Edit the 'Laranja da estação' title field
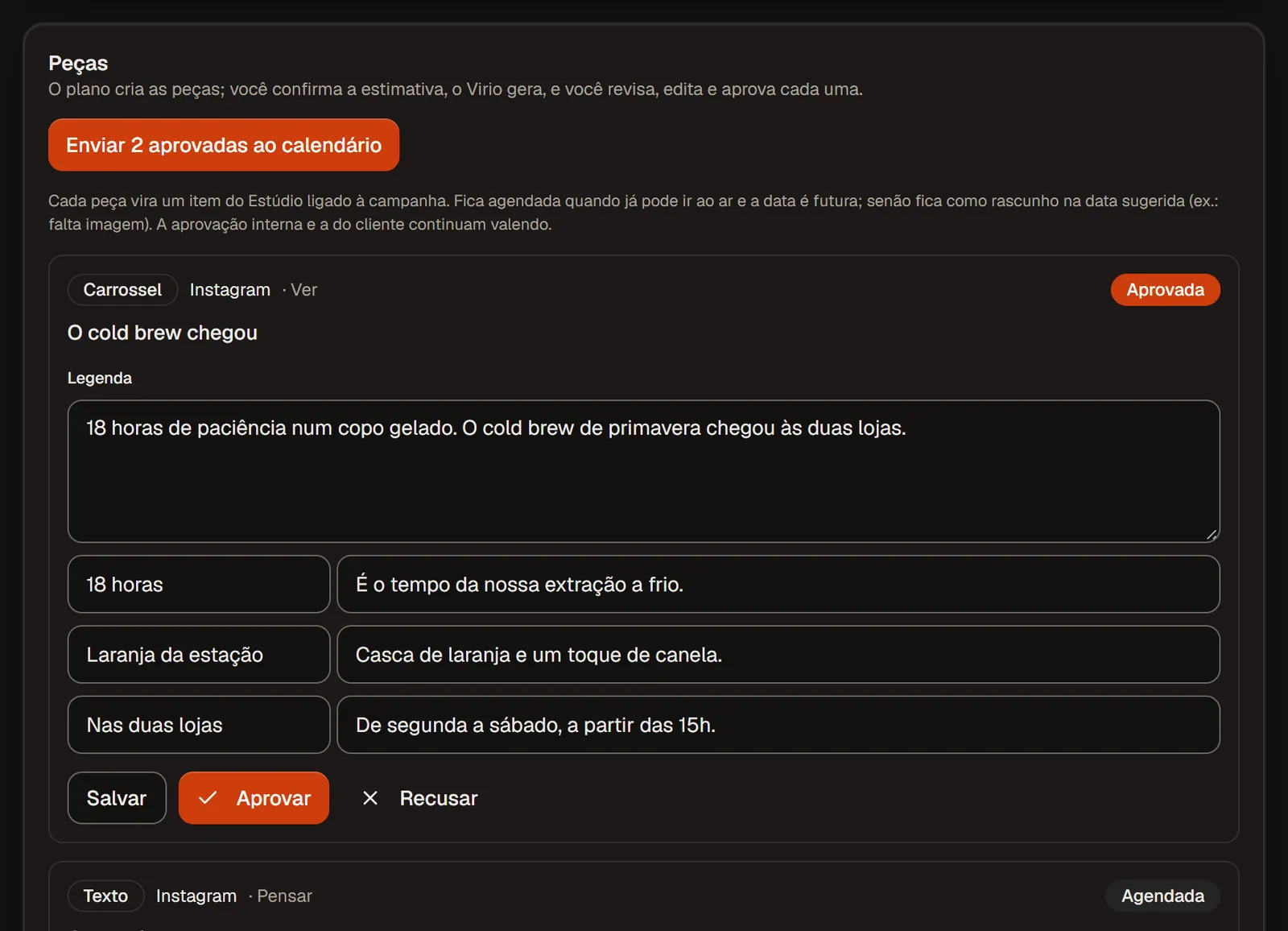The image size is (1288, 931). pyautogui.click(x=199, y=655)
